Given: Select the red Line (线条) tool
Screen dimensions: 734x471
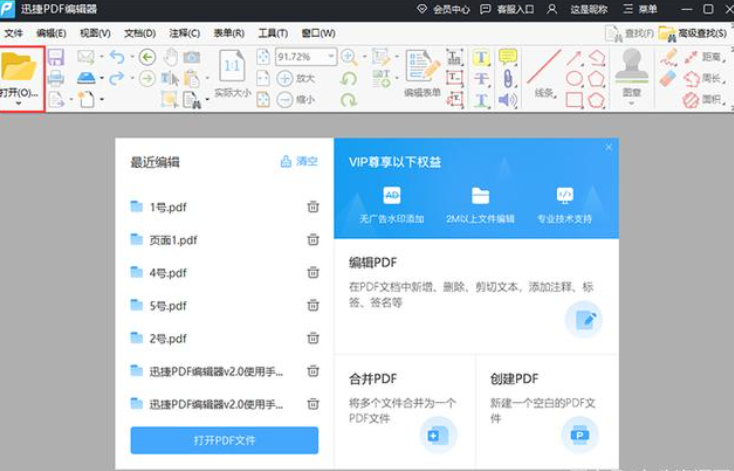Looking at the screenshot, I should coord(544,74).
